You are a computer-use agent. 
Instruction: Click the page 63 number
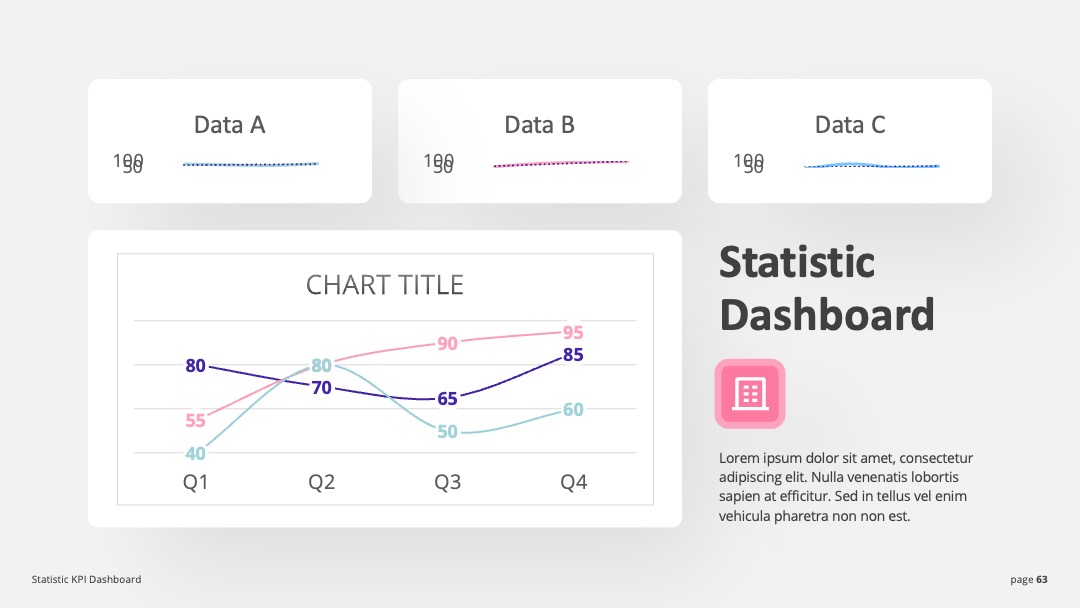(x=1029, y=580)
